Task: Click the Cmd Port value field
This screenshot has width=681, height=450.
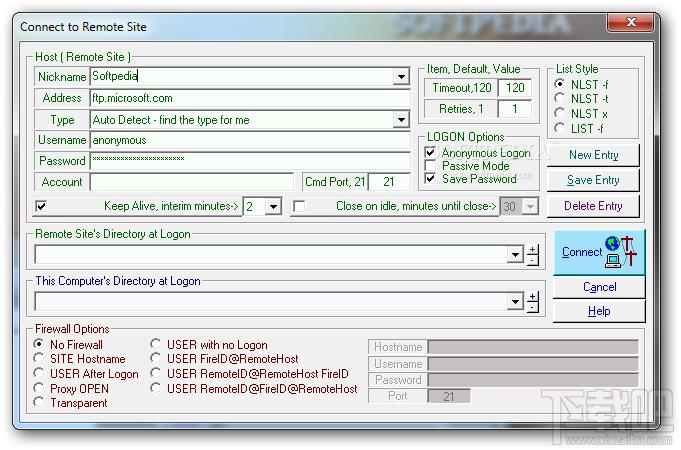Action: (x=389, y=182)
